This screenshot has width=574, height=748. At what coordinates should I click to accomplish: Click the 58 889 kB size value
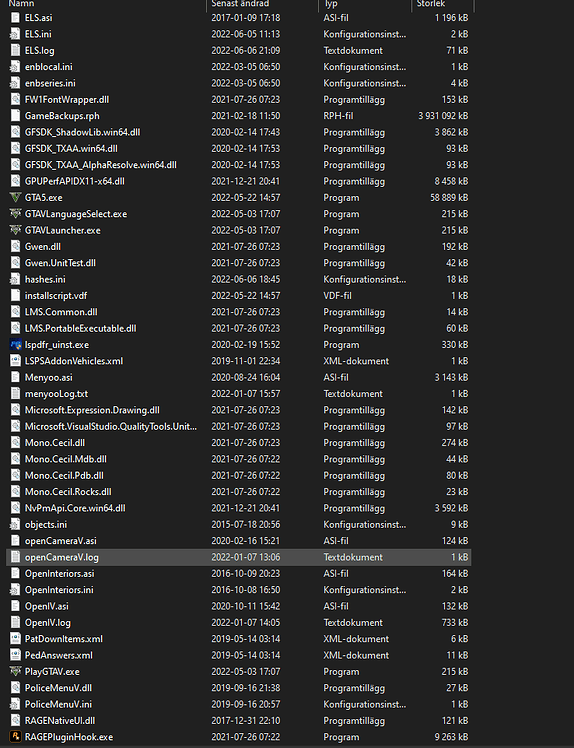click(449, 197)
